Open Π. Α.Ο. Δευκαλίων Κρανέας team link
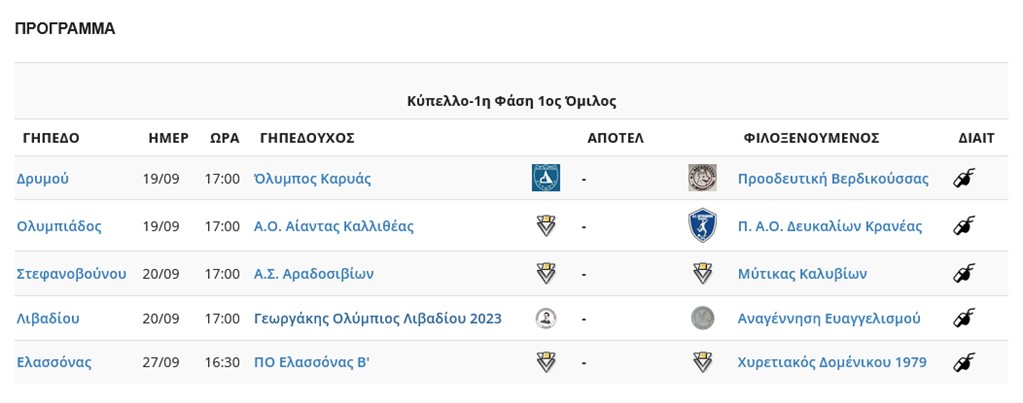Screen dimensions: 1023x403 pyautogui.click(x=830, y=226)
